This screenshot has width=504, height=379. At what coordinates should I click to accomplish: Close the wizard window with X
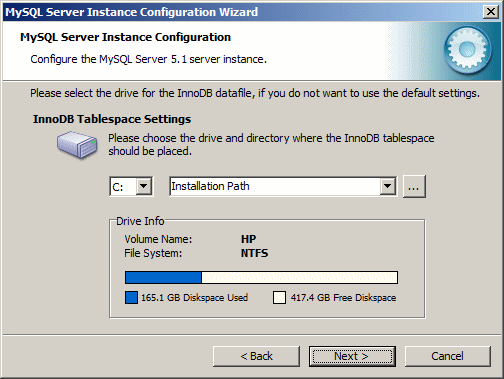pos(491,12)
